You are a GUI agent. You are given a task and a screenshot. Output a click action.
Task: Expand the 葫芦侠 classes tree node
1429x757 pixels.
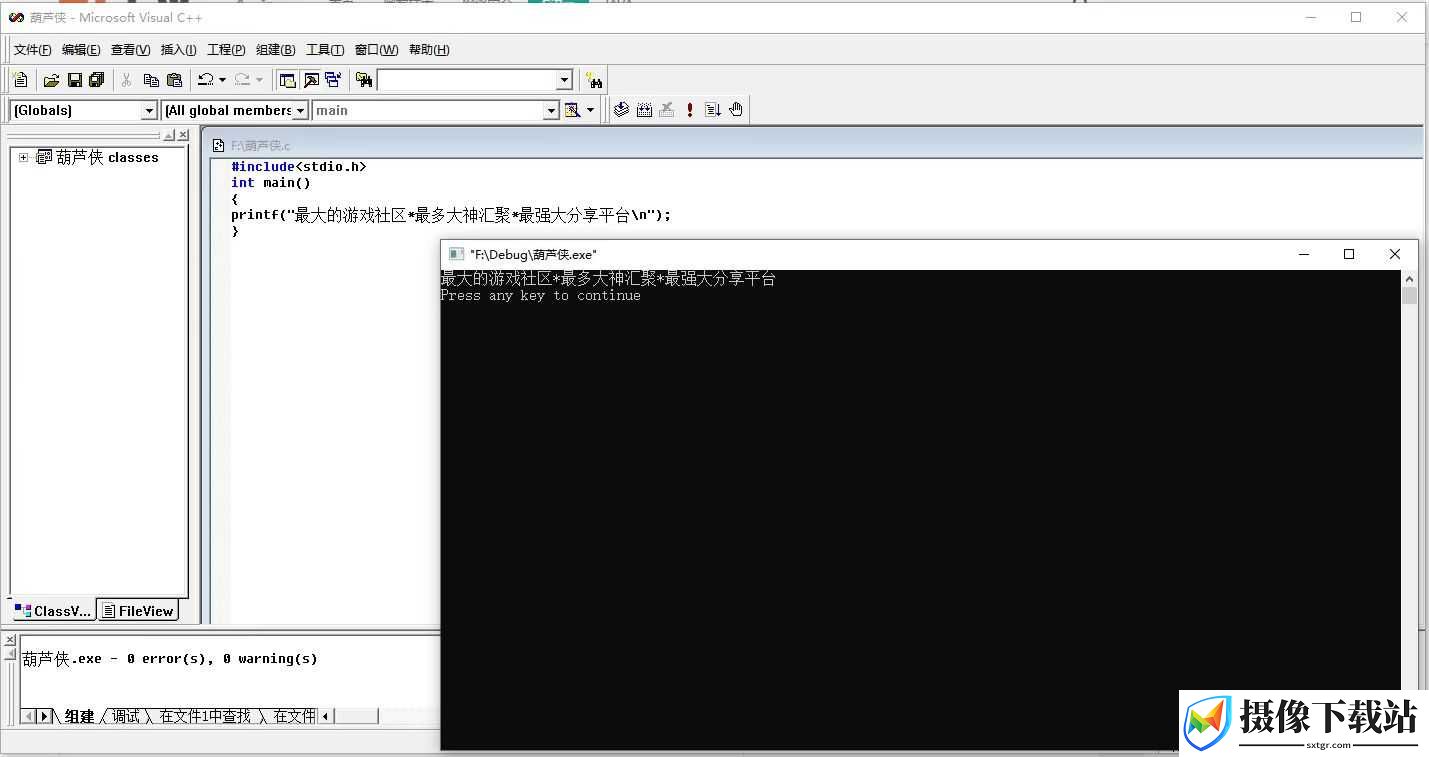point(24,157)
